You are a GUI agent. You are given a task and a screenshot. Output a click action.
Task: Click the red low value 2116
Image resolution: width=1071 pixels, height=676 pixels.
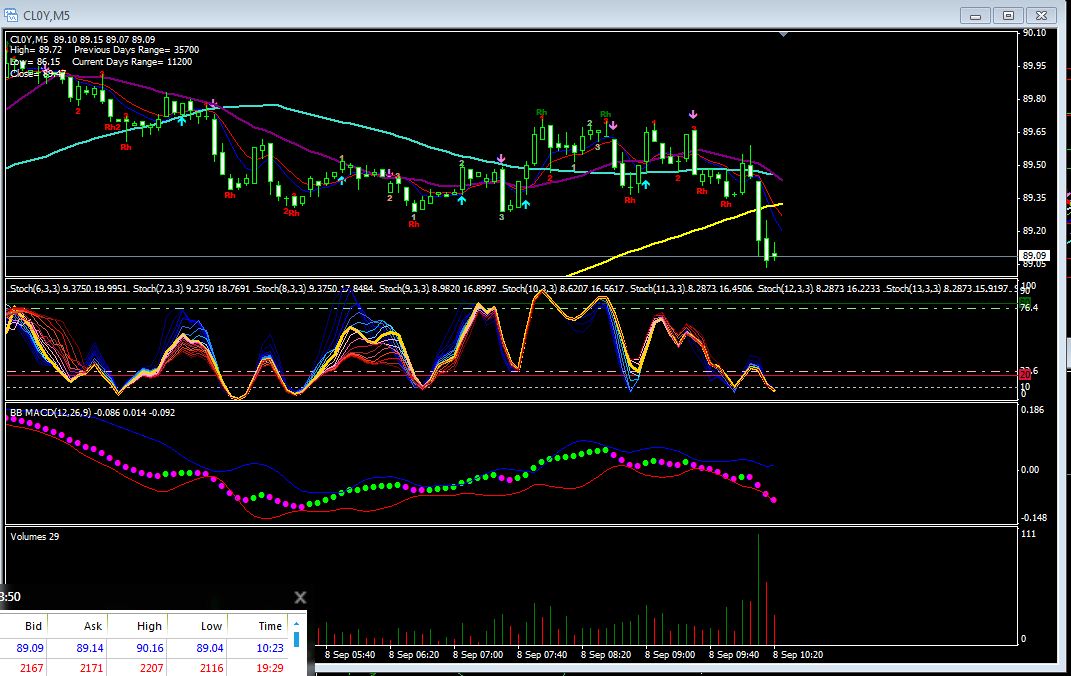click(212, 668)
